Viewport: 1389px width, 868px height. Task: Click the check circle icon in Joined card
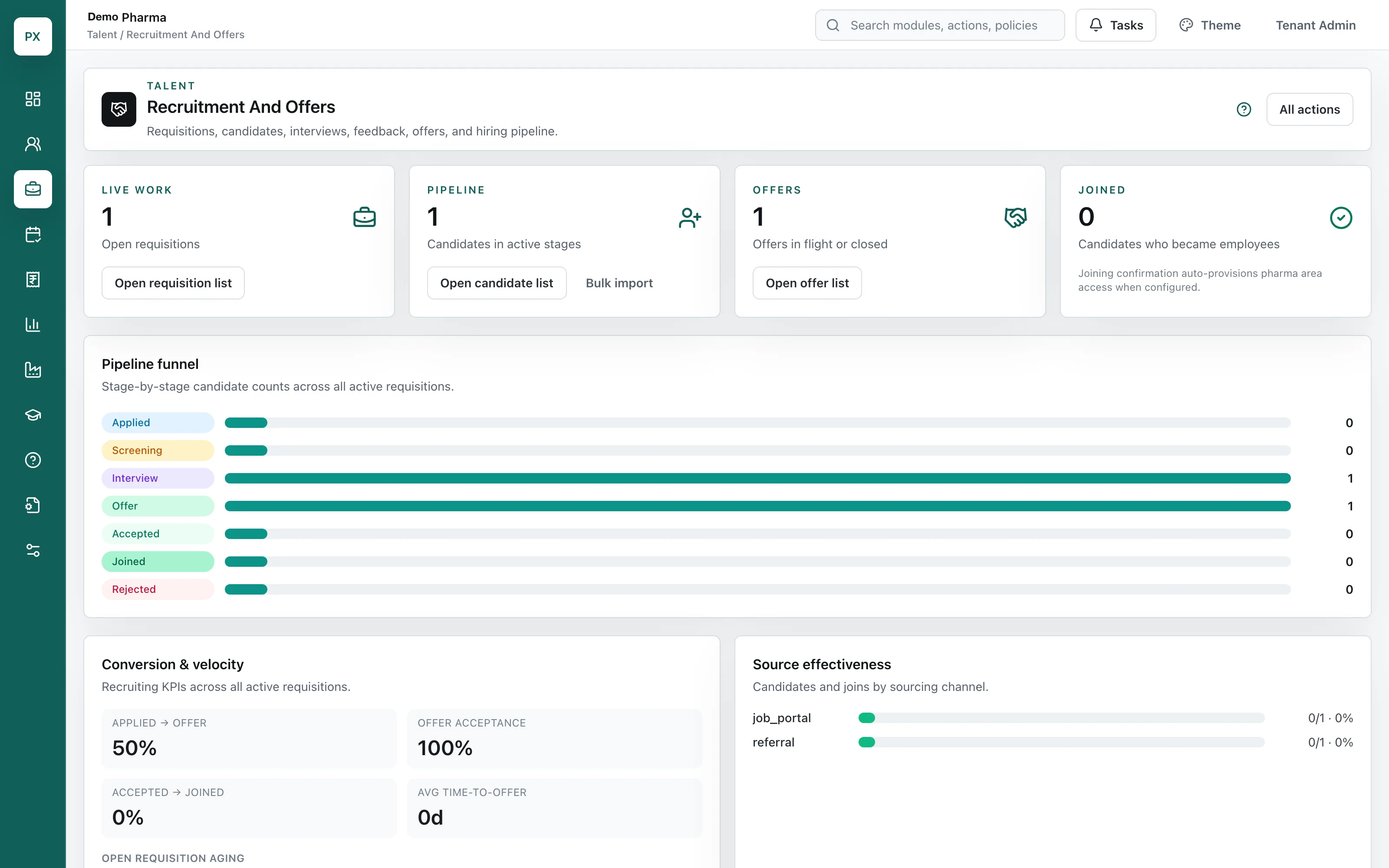tap(1341, 217)
